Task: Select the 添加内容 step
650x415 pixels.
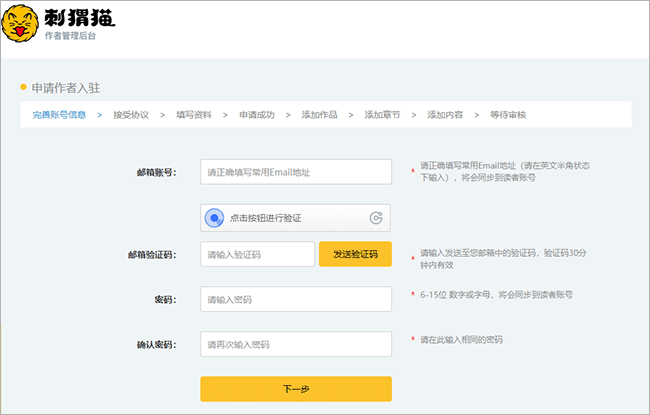Action: pyautogui.click(x=445, y=115)
